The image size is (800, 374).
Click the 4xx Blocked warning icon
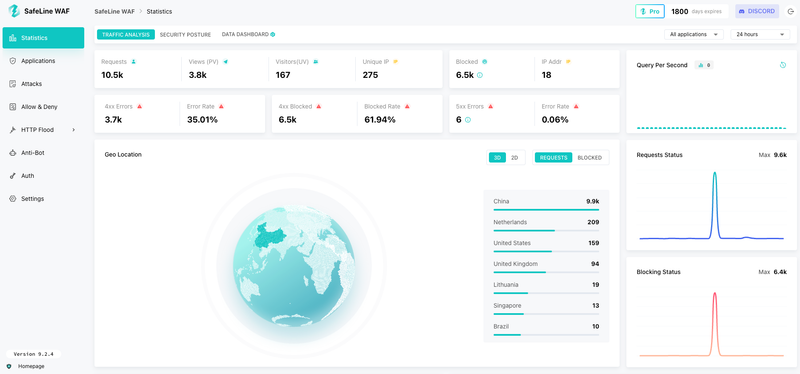point(318,107)
